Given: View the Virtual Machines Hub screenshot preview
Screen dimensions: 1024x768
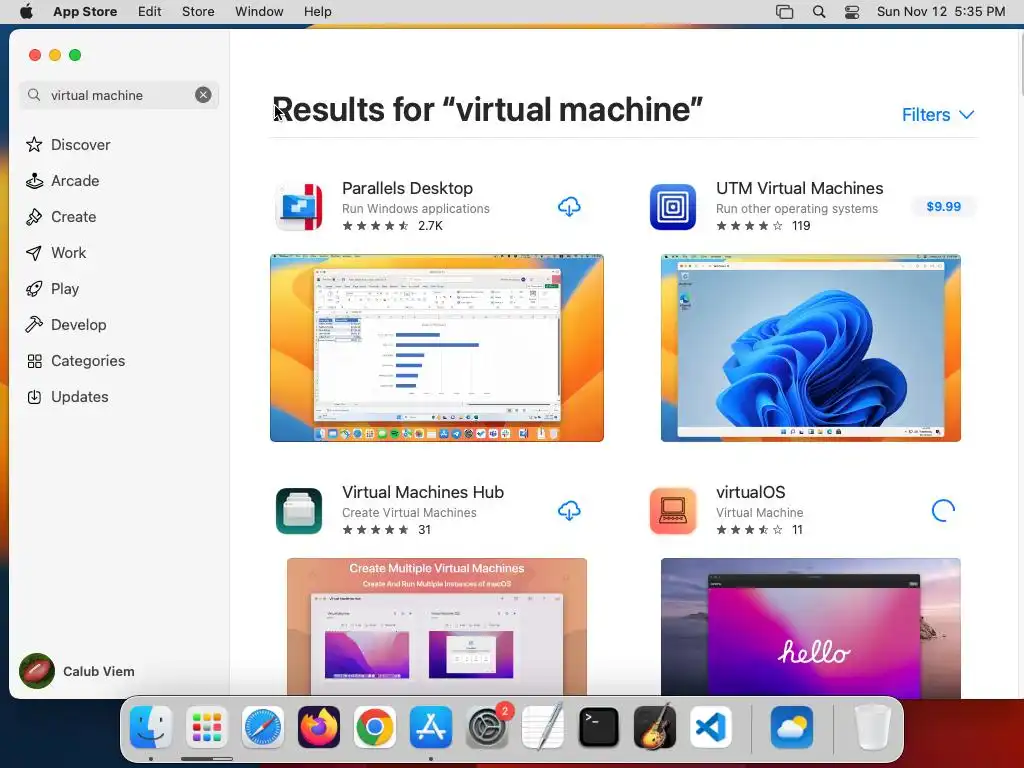Looking at the screenshot, I should [437, 627].
